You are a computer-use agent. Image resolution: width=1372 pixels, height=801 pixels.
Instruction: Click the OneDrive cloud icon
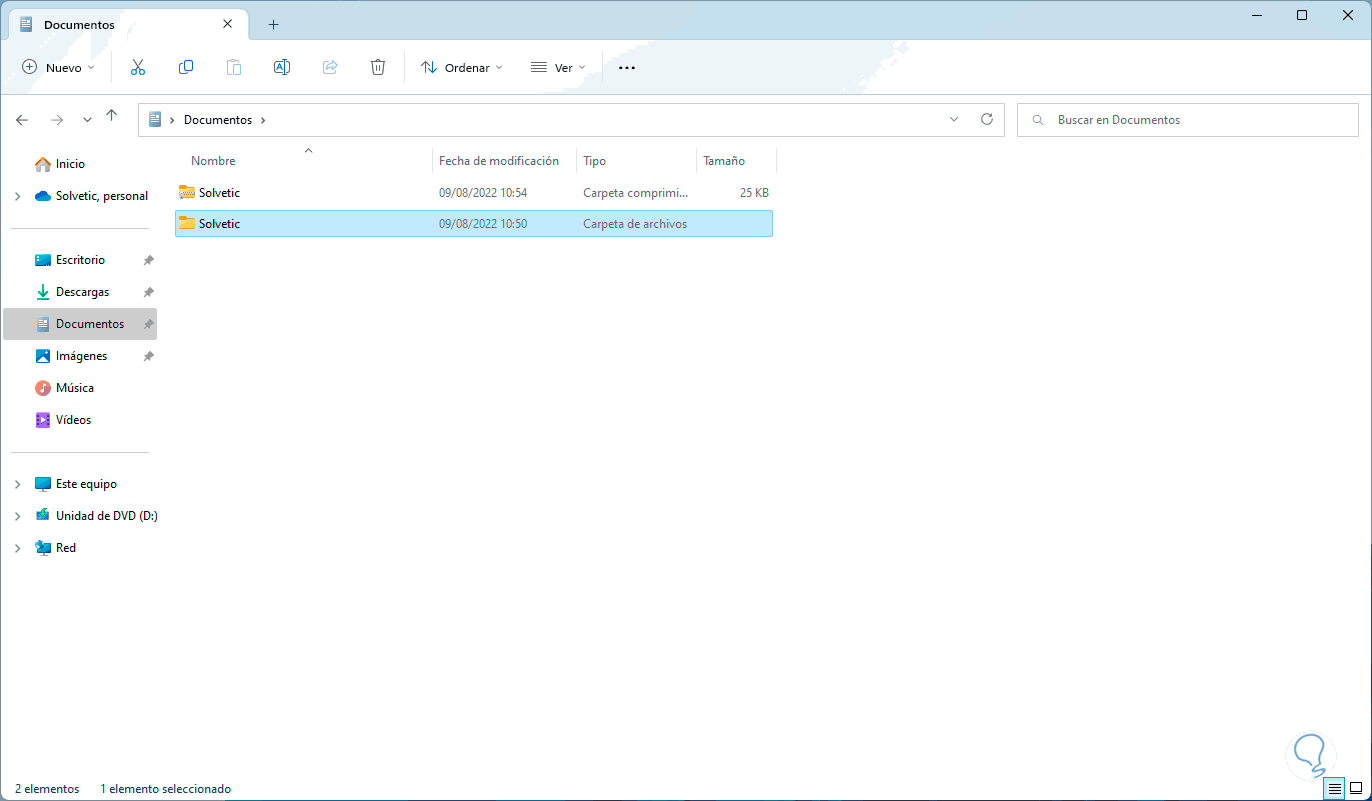(x=43, y=196)
